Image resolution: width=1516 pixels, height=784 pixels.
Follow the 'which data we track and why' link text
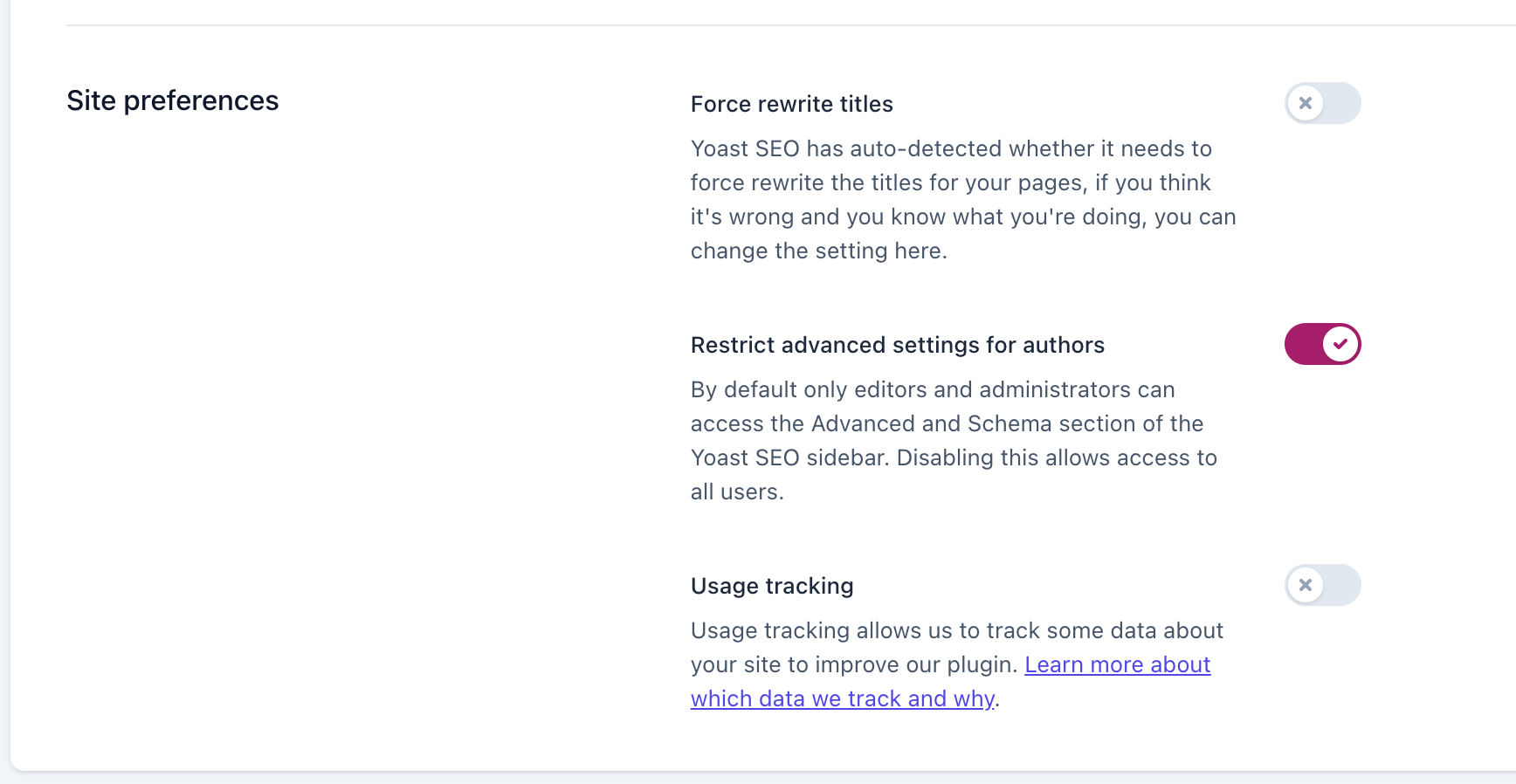click(x=843, y=698)
